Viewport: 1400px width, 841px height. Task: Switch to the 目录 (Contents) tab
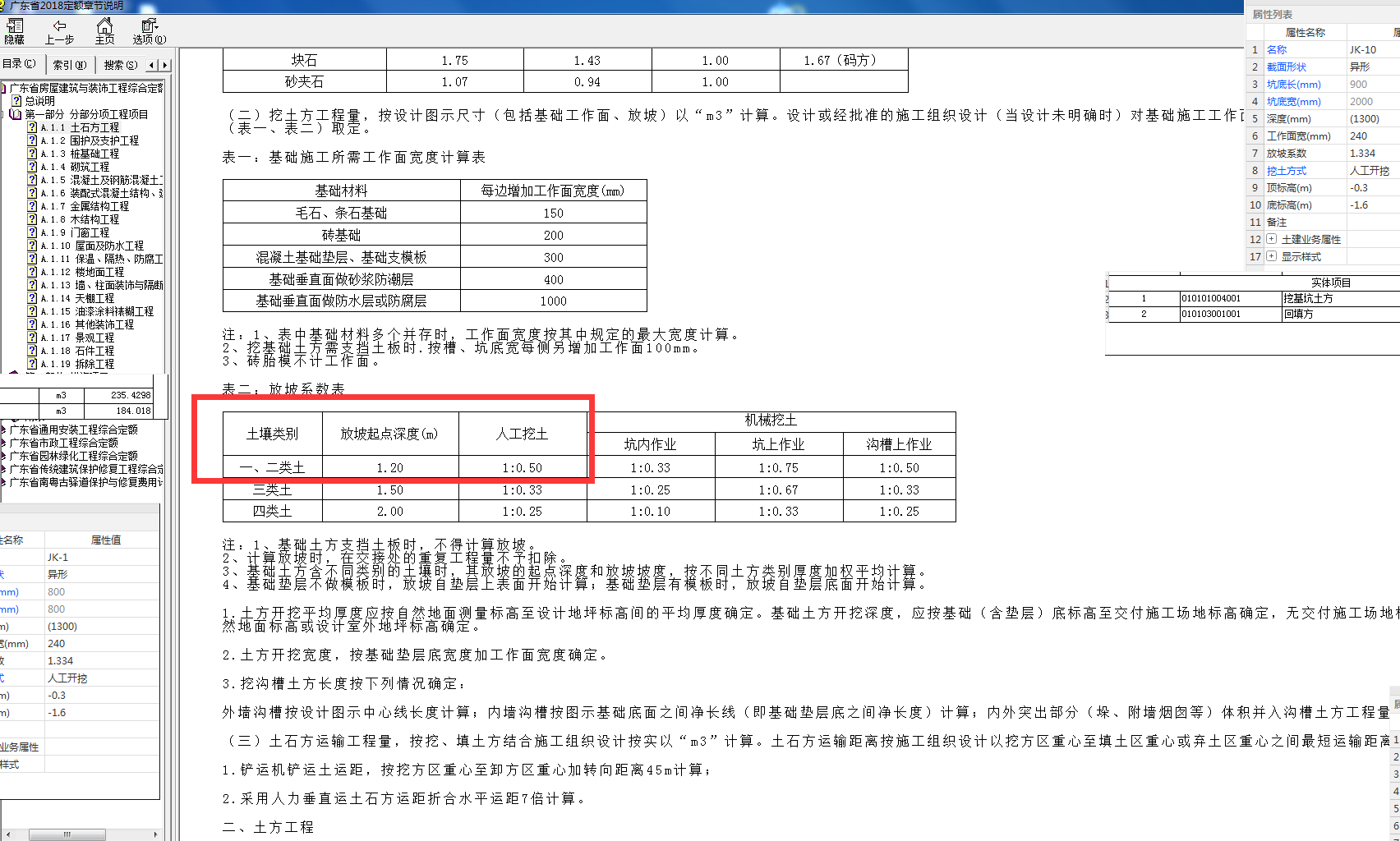[20, 64]
